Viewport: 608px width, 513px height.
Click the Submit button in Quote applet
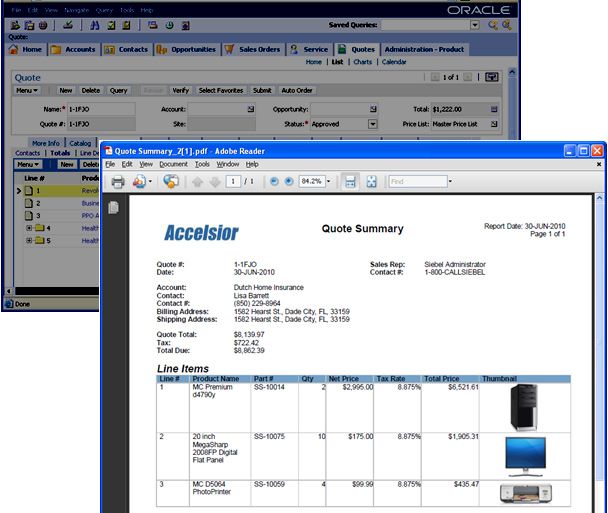point(262,90)
